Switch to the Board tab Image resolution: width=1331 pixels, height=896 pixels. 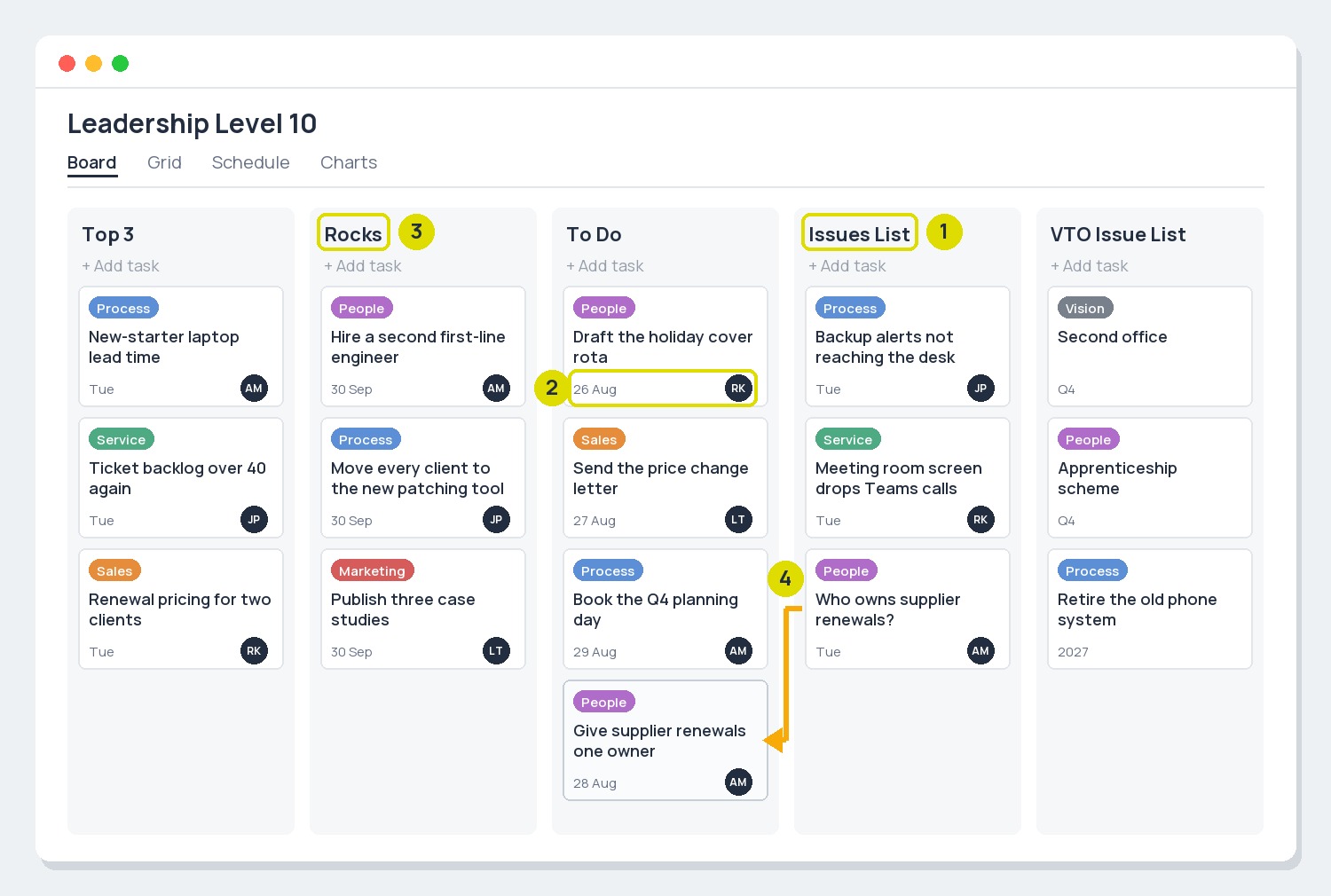[92, 162]
